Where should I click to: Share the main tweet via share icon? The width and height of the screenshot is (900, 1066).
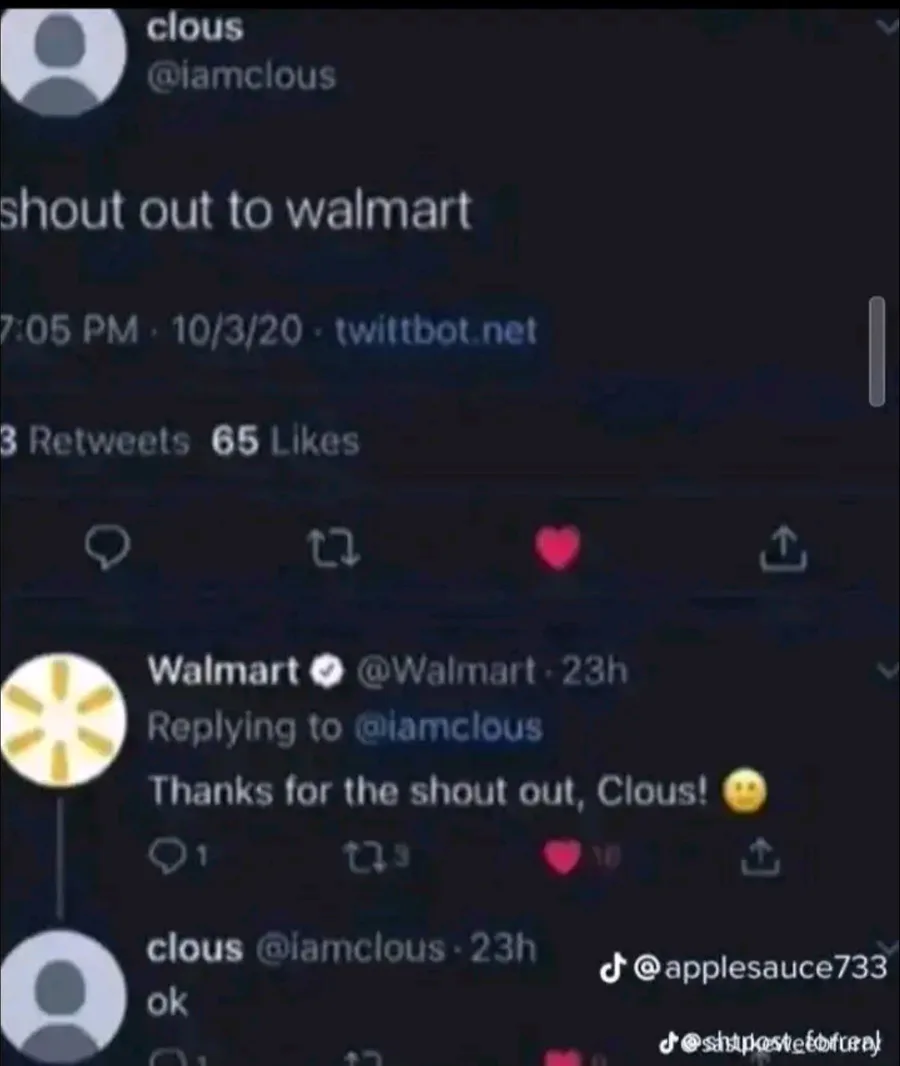pos(783,547)
